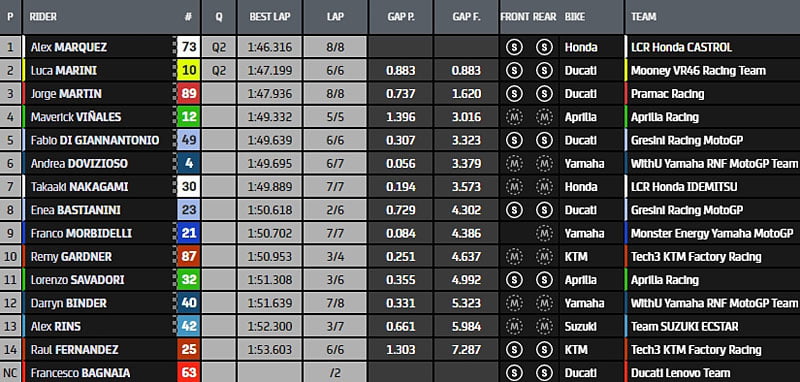This screenshot has height=382, width=800.
Task: Click Alex Marquez's front soft tyre icon
Action: (x=514, y=47)
